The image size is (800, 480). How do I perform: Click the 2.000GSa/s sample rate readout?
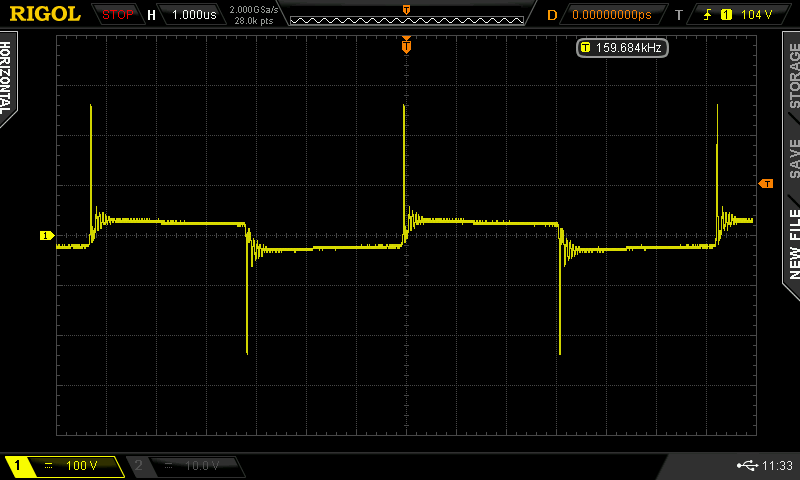coord(254,9)
